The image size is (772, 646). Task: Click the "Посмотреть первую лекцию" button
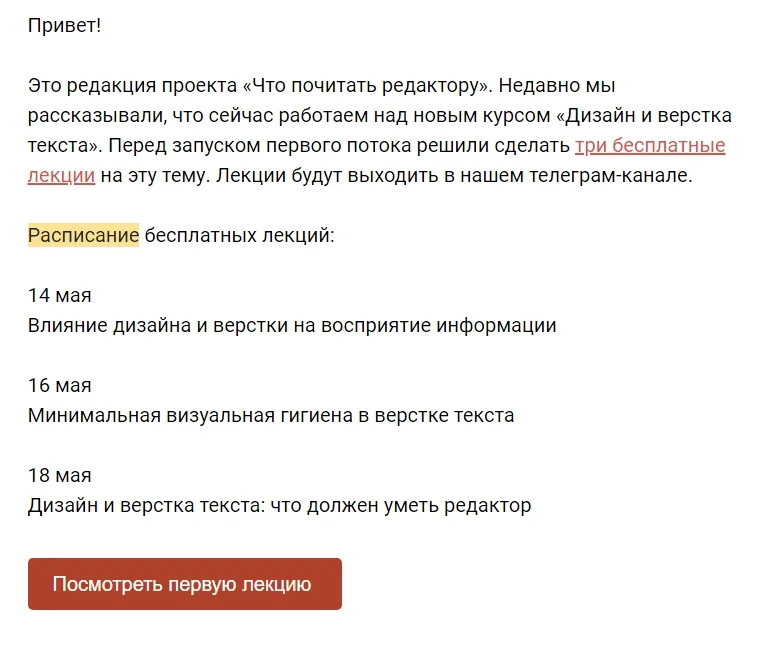(184, 584)
